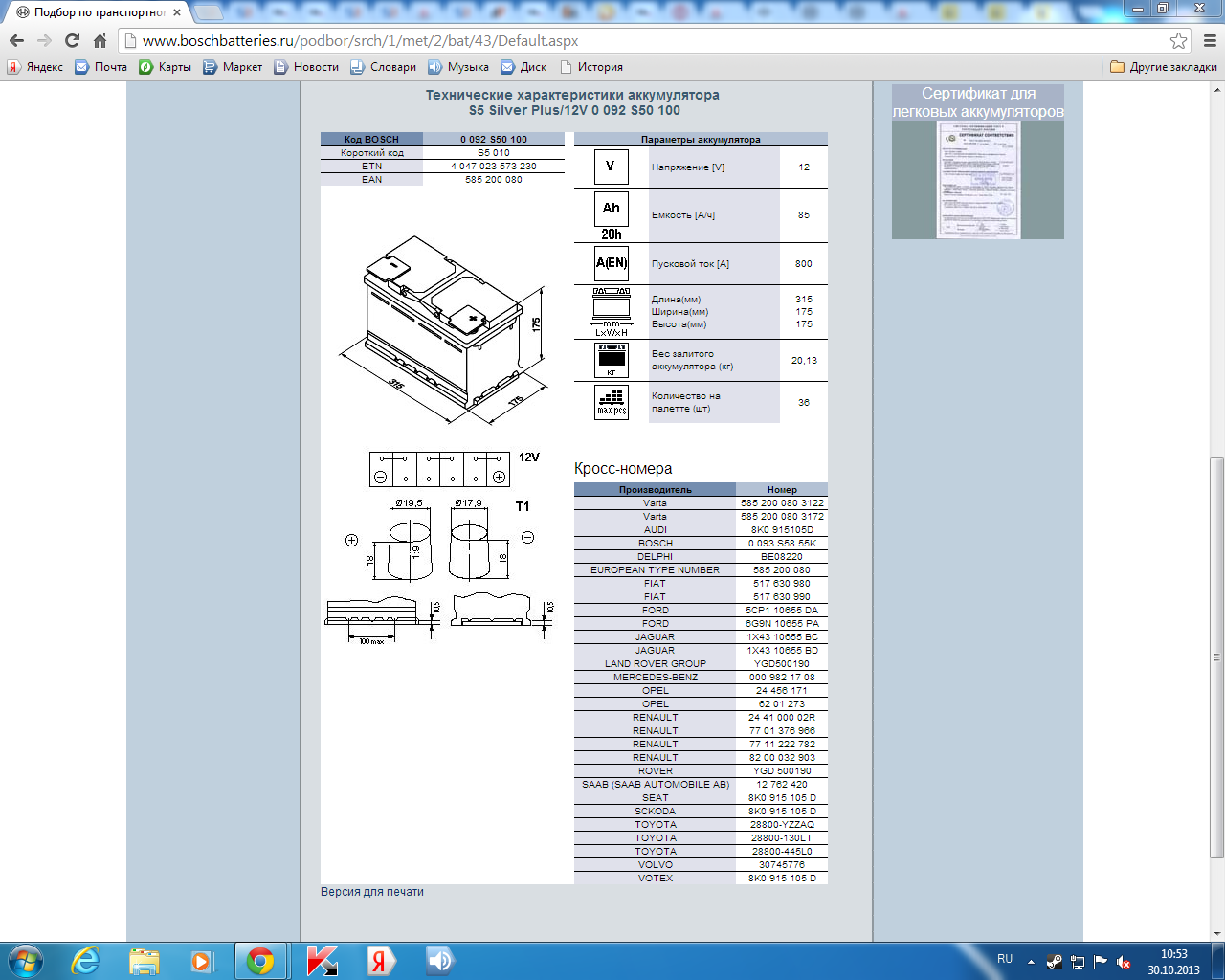
Task: Open the Словари bookmark
Action: pos(384,67)
